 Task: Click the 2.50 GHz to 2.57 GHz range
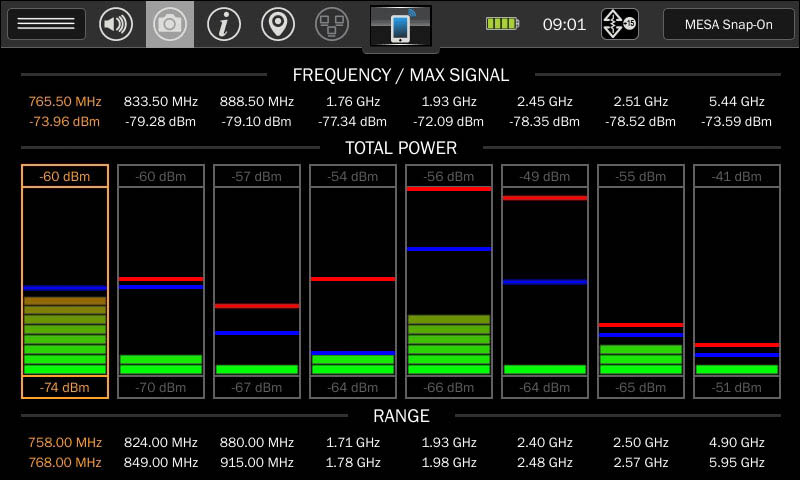[641, 452]
